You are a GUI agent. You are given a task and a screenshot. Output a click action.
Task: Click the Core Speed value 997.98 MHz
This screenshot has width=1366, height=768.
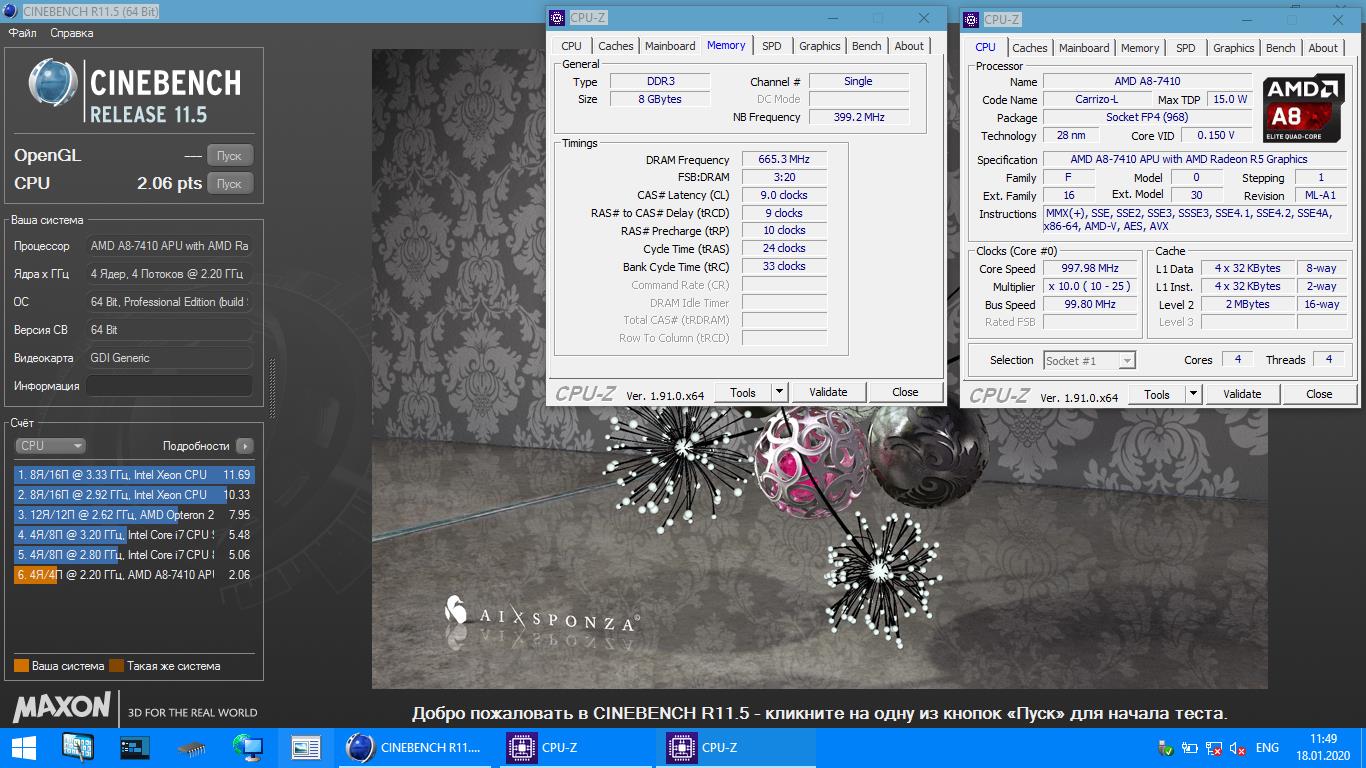point(1091,269)
